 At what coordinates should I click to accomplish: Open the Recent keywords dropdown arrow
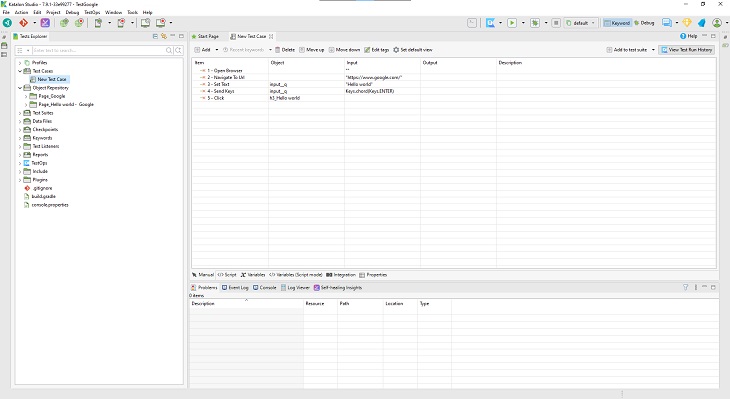[x=270, y=50]
